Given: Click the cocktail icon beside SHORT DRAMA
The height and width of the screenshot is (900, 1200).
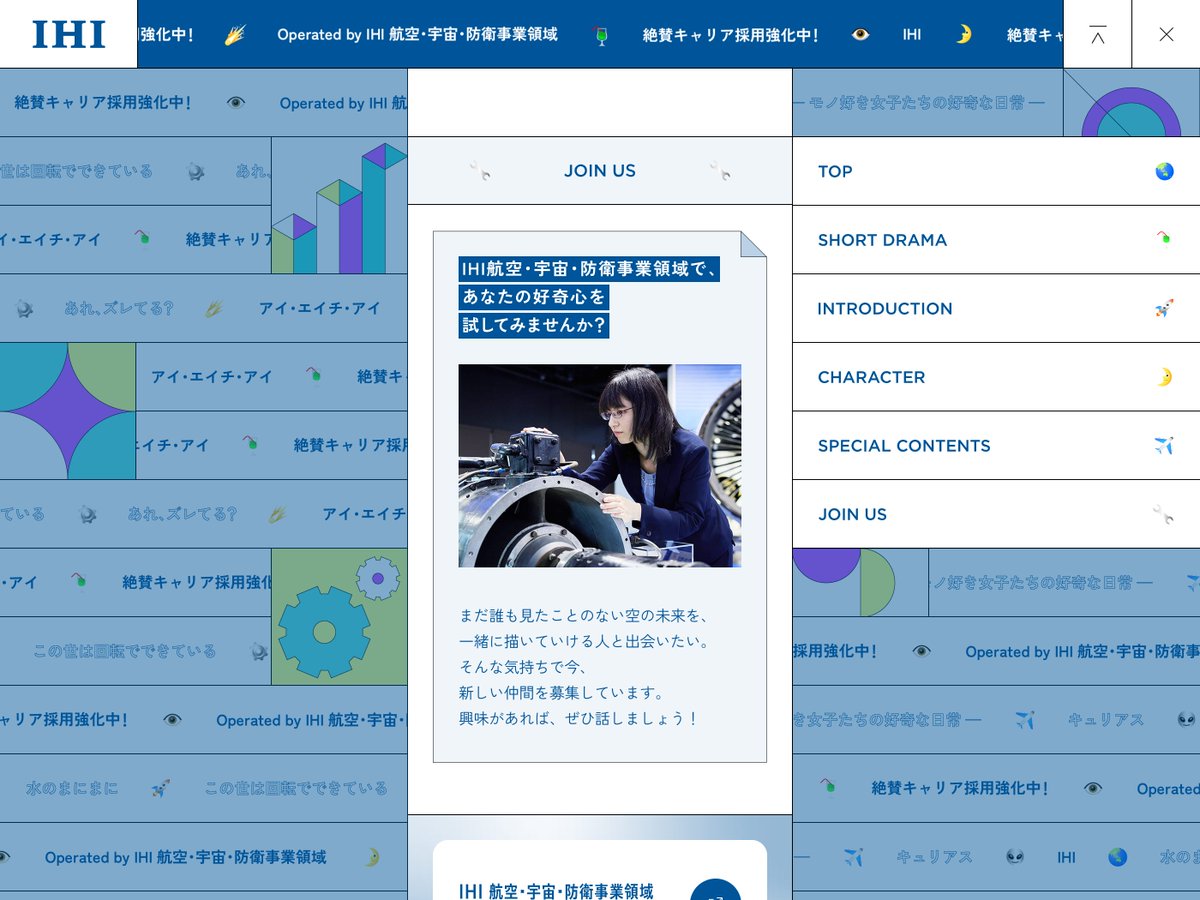Looking at the screenshot, I should [1164, 239].
